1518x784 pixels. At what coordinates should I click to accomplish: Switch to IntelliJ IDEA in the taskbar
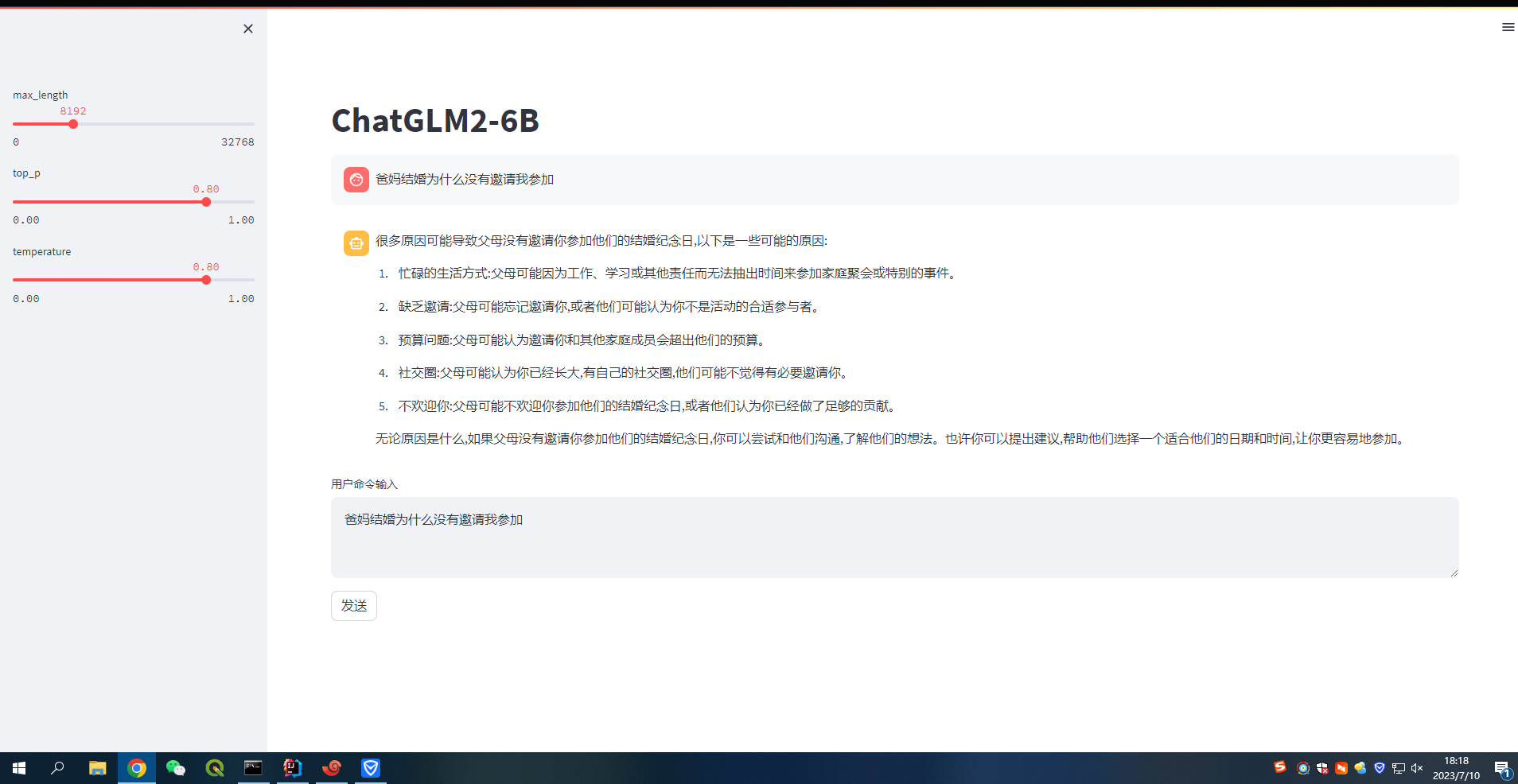(292, 768)
